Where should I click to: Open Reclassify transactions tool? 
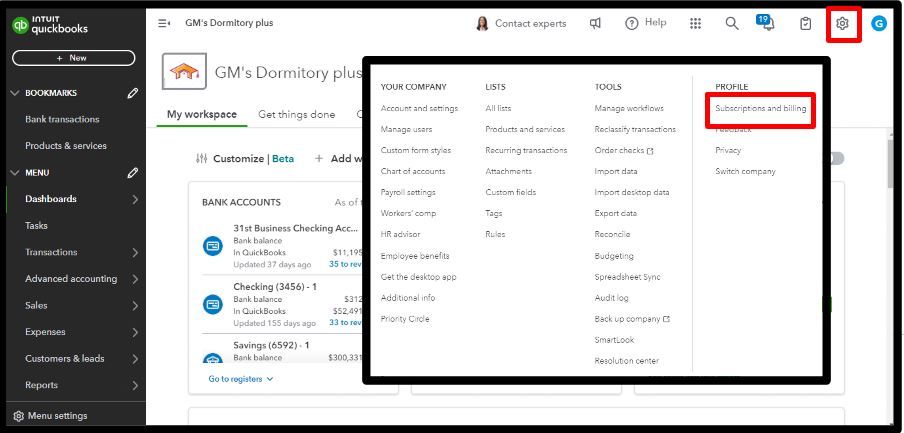coord(635,129)
